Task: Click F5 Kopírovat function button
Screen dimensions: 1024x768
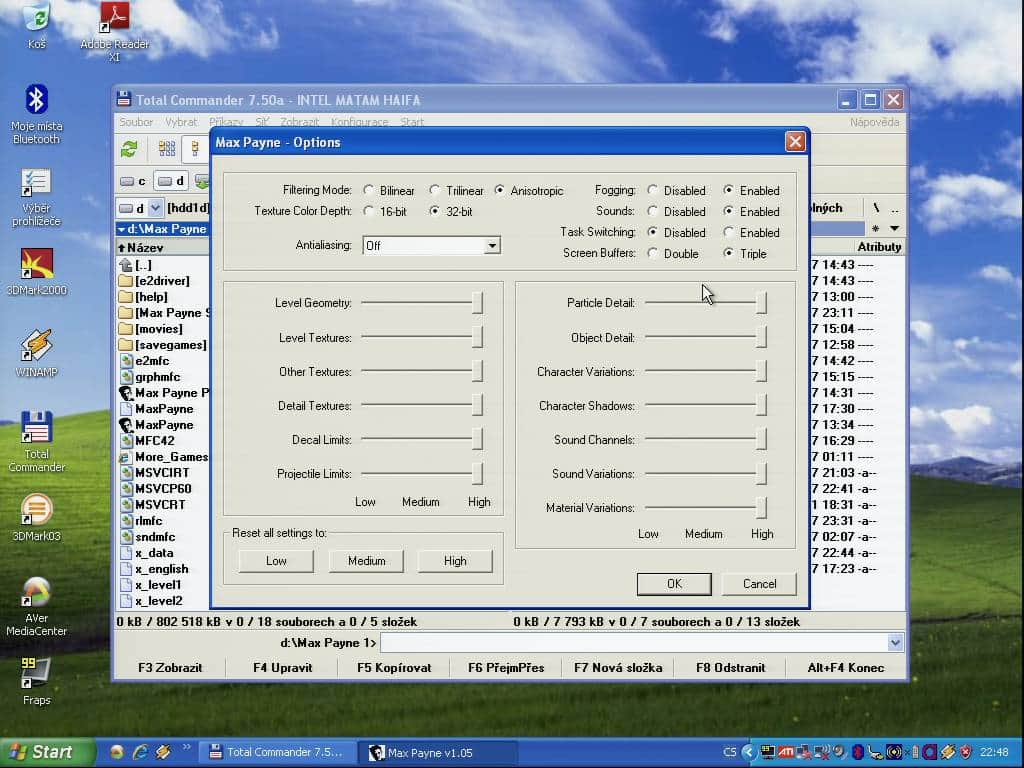Action: (394, 668)
